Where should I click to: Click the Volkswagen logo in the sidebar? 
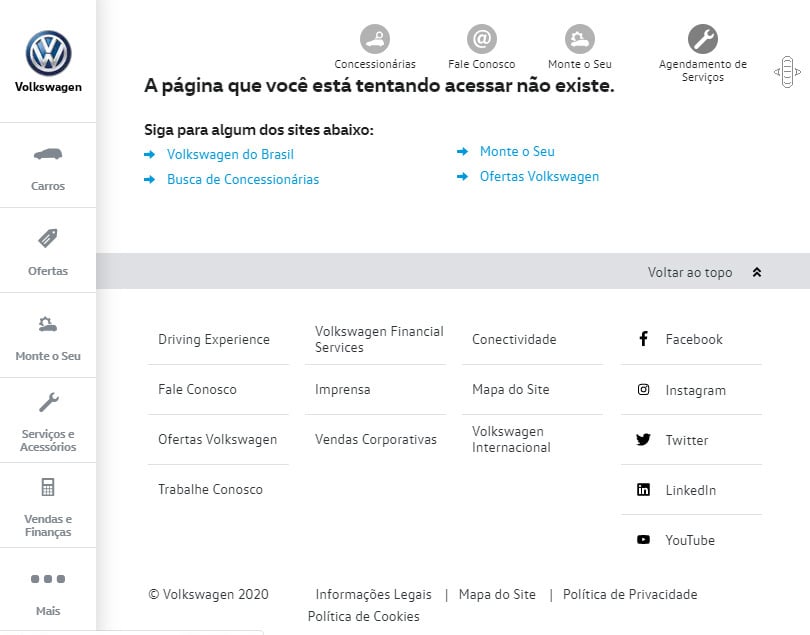pyautogui.click(x=48, y=53)
